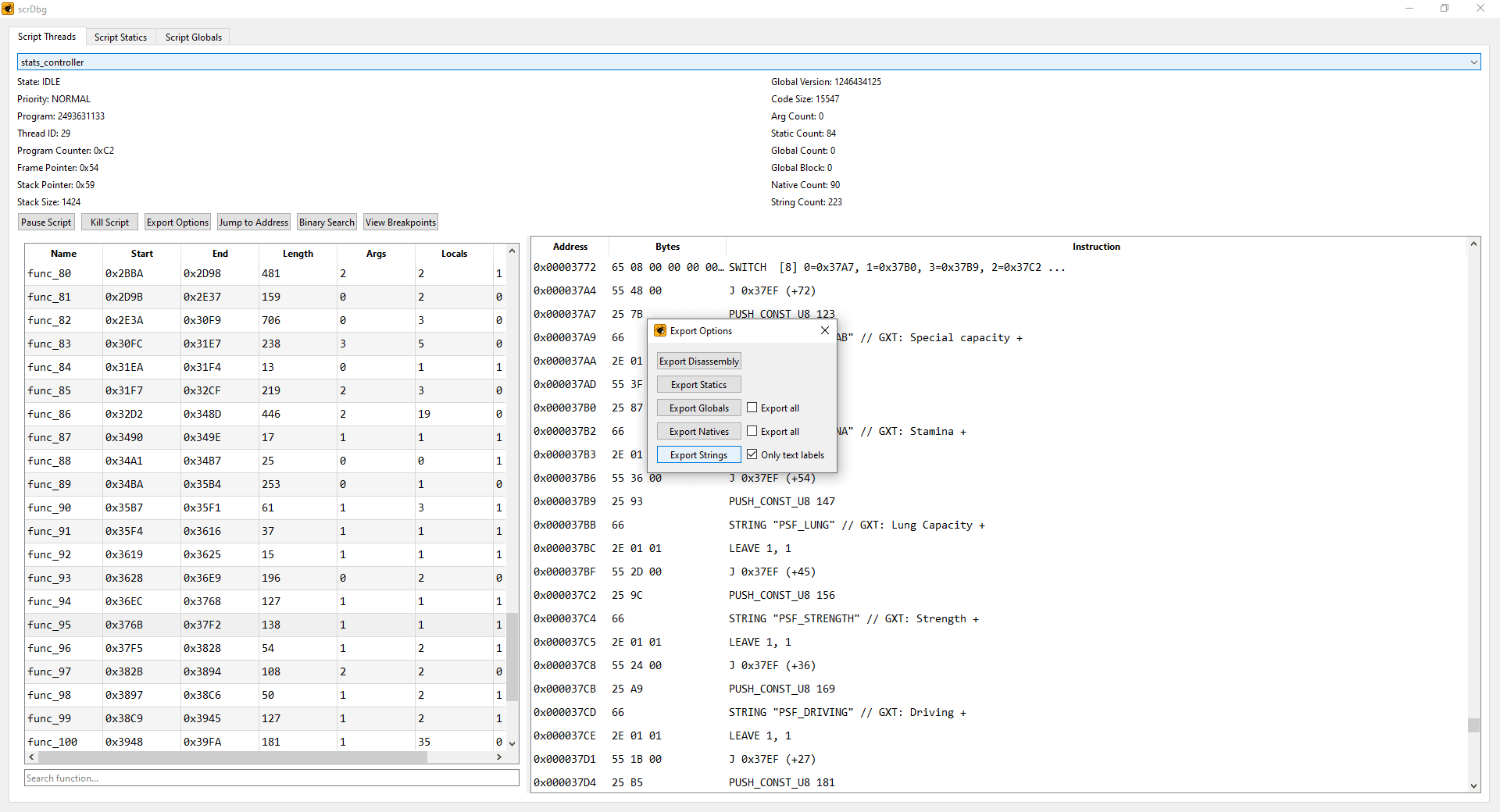Viewport: 1500px width, 812px height.
Task: Open Binary Search
Action: pyautogui.click(x=327, y=223)
